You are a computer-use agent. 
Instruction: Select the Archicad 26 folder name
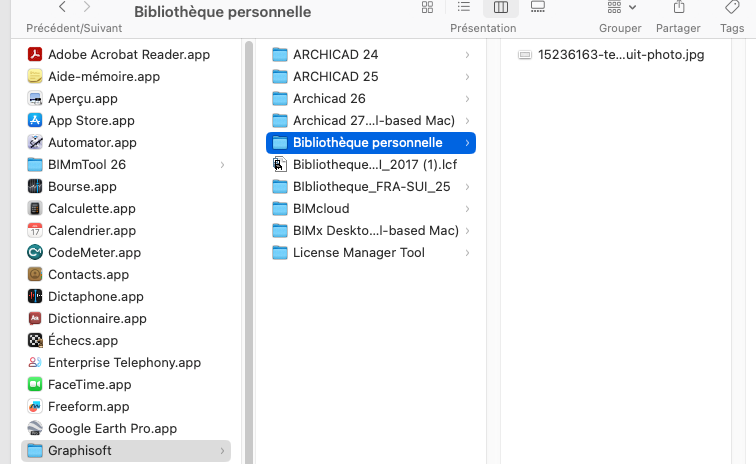click(x=329, y=98)
